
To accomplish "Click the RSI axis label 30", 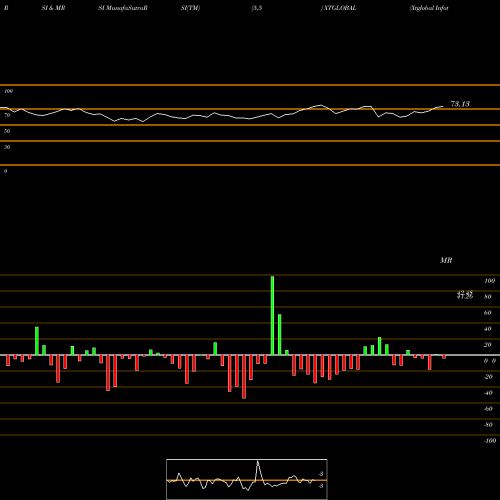I will [7, 147].
